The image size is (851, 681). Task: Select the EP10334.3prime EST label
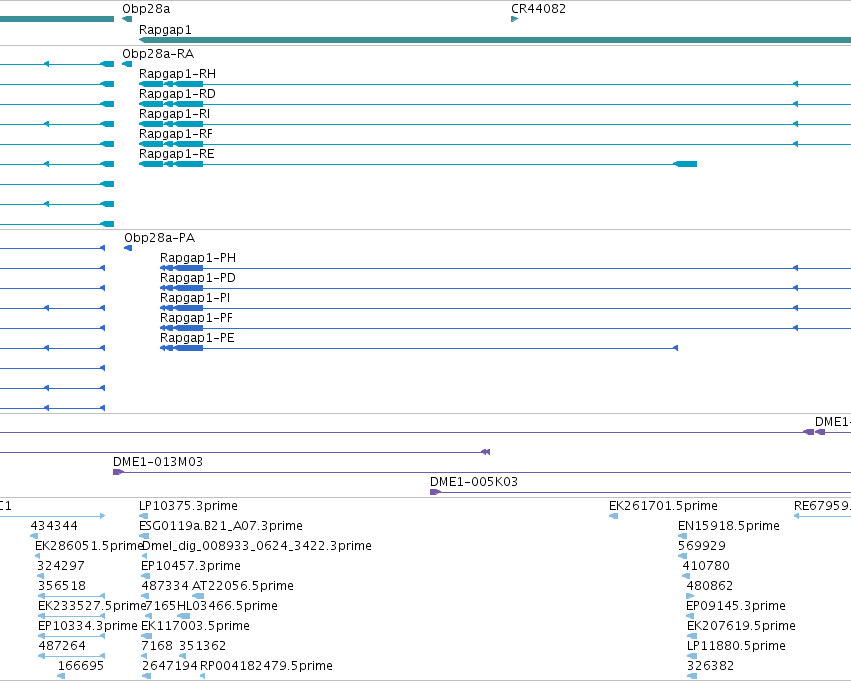click(x=88, y=626)
